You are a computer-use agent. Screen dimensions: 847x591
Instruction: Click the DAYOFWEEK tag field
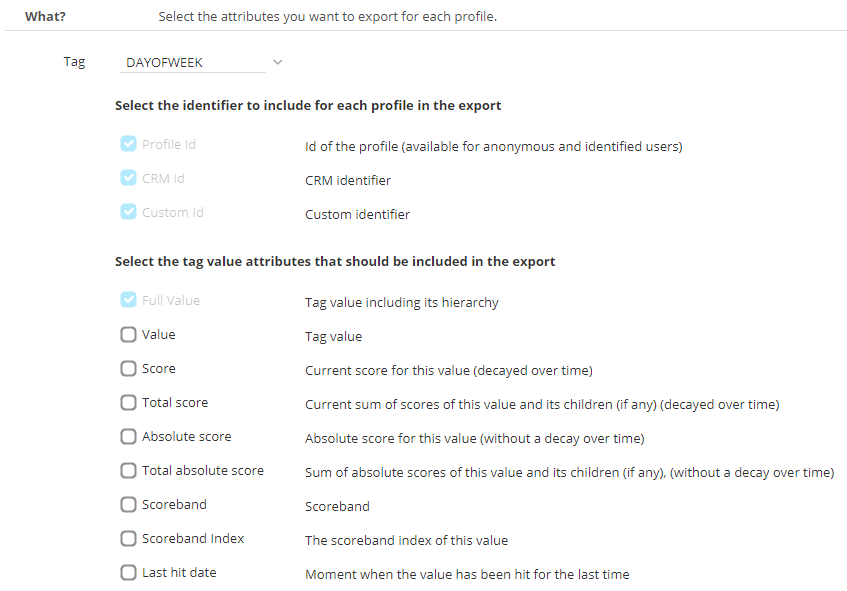tap(190, 62)
